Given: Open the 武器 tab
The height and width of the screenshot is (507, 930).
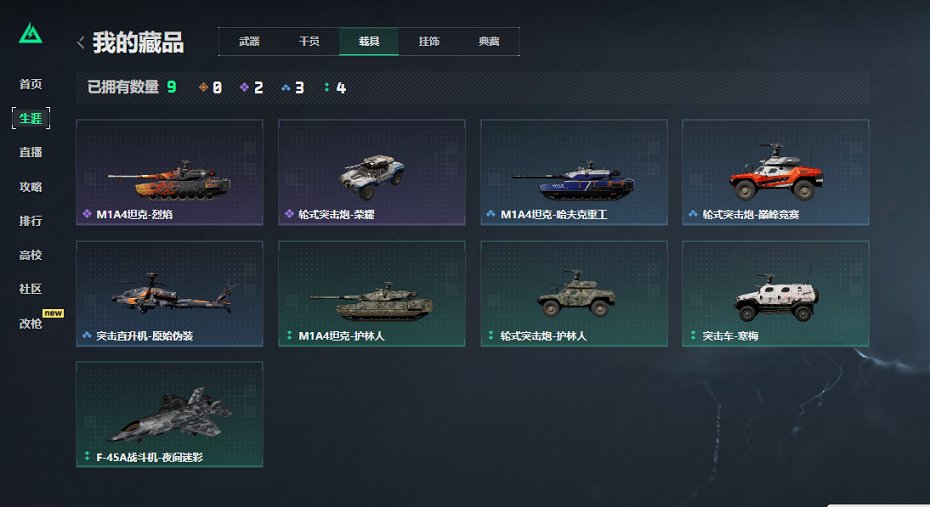Looking at the screenshot, I should [249, 42].
